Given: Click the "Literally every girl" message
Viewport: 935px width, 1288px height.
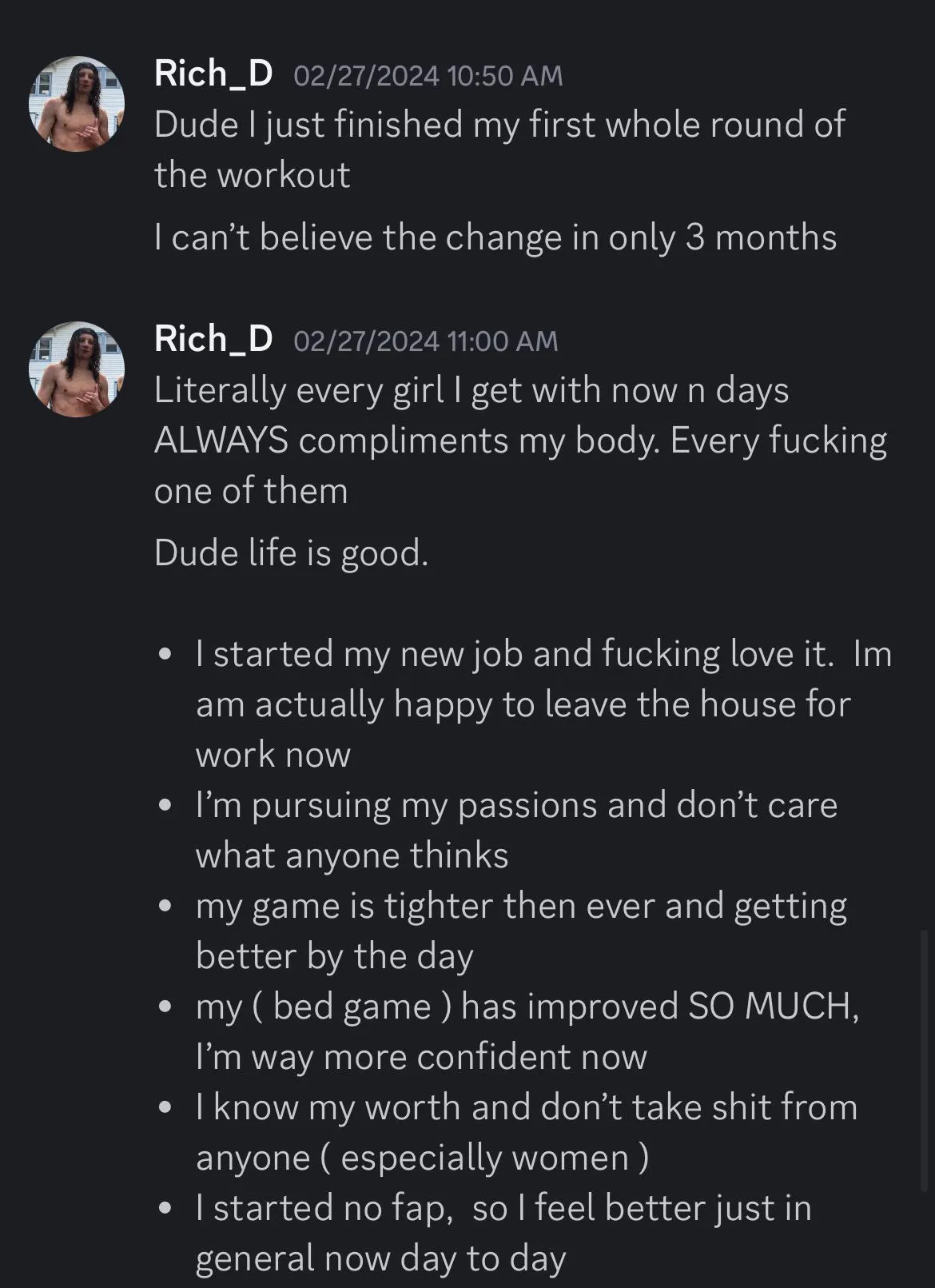Looking at the screenshot, I should (x=519, y=440).
